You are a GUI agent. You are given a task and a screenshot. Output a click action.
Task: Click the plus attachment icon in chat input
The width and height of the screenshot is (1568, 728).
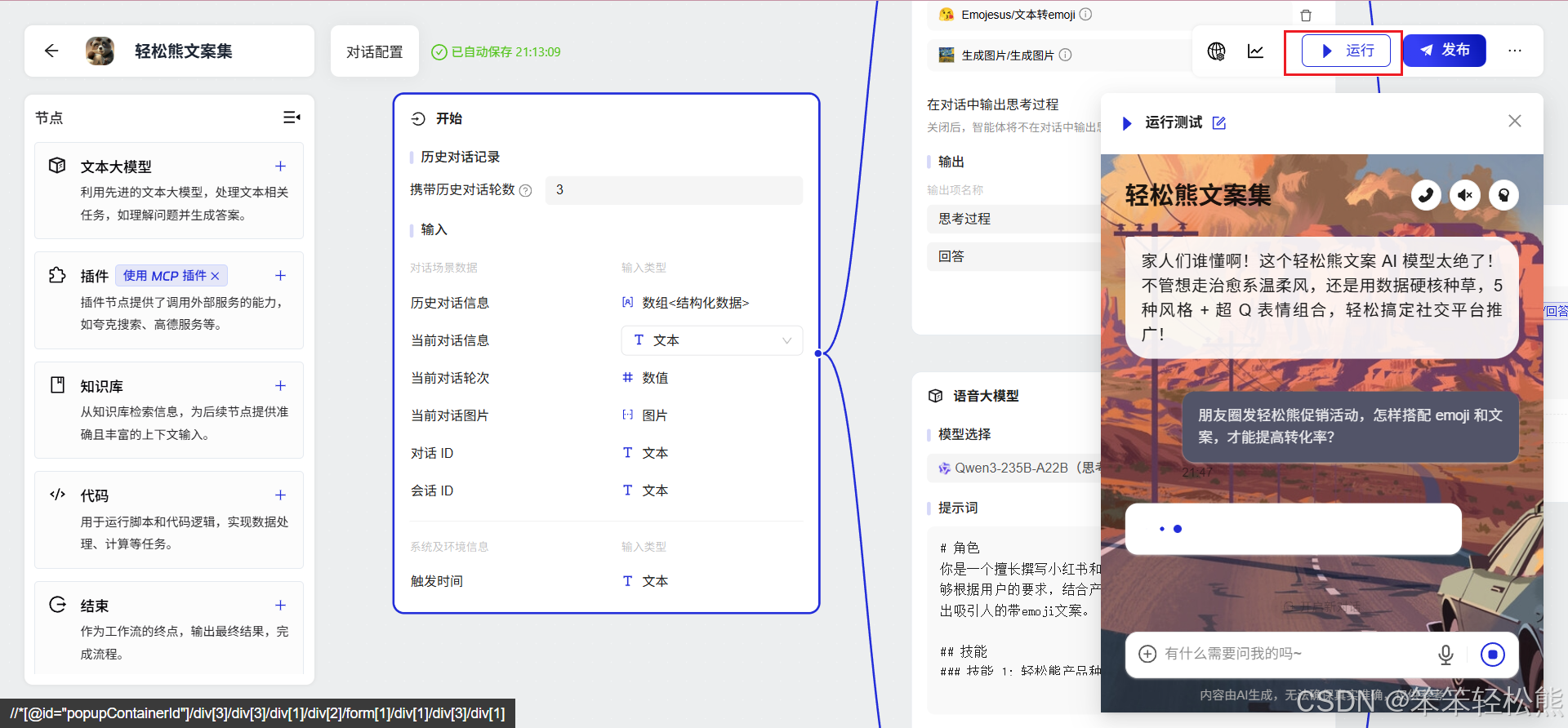(x=1147, y=654)
